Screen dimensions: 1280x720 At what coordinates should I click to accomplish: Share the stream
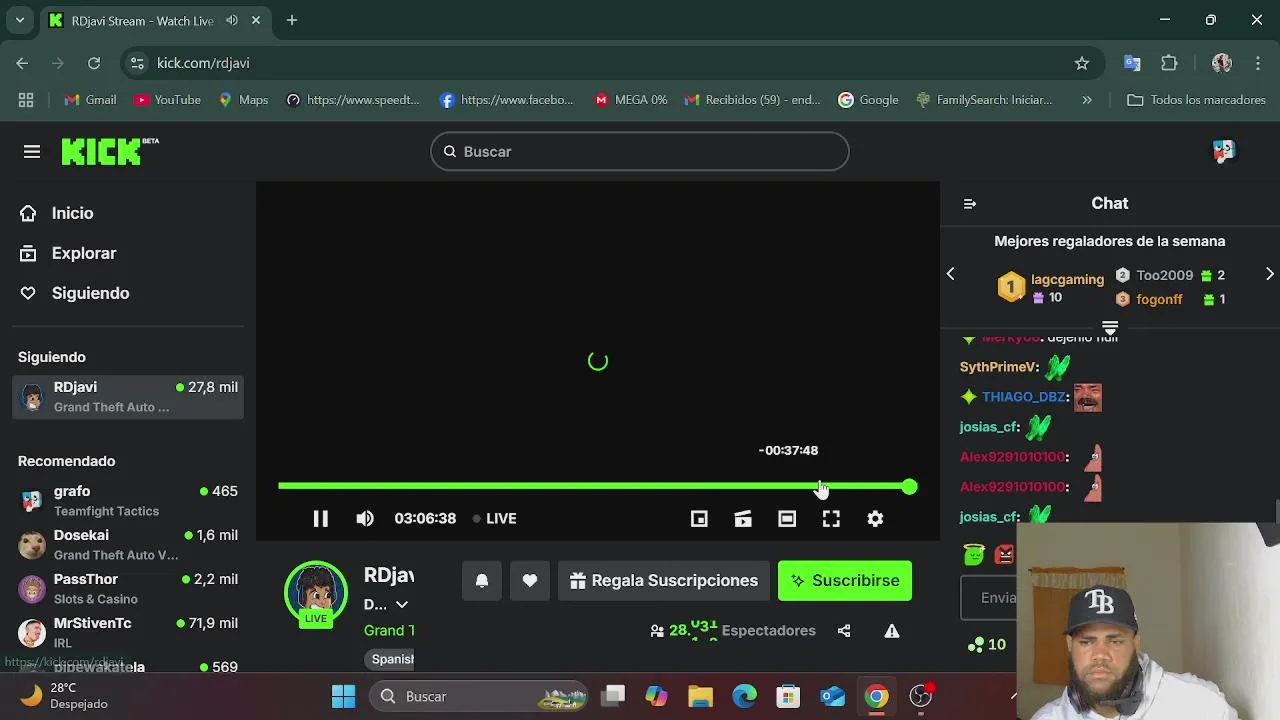click(x=844, y=631)
